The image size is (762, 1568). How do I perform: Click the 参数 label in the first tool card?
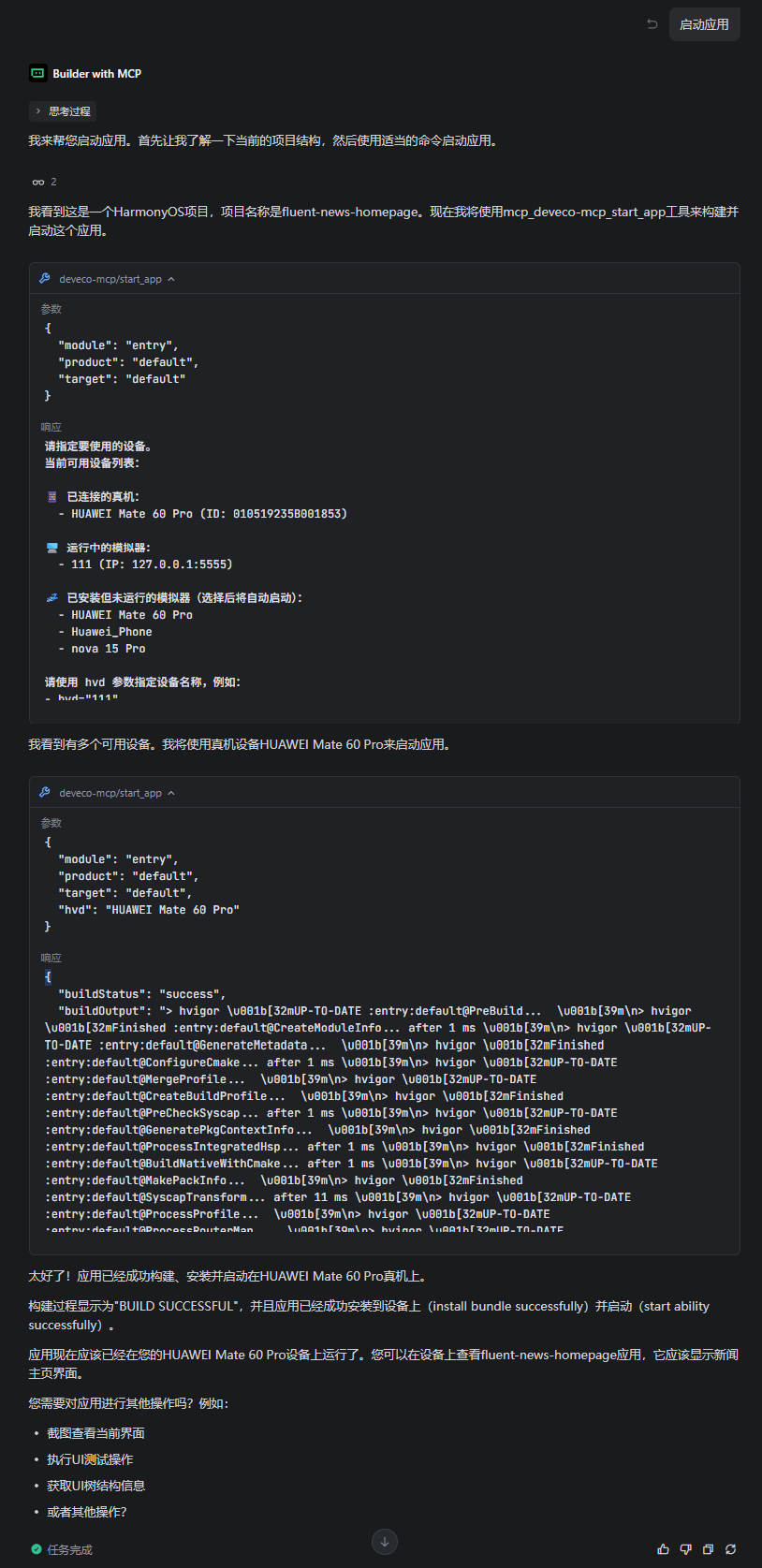tap(51, 309)
